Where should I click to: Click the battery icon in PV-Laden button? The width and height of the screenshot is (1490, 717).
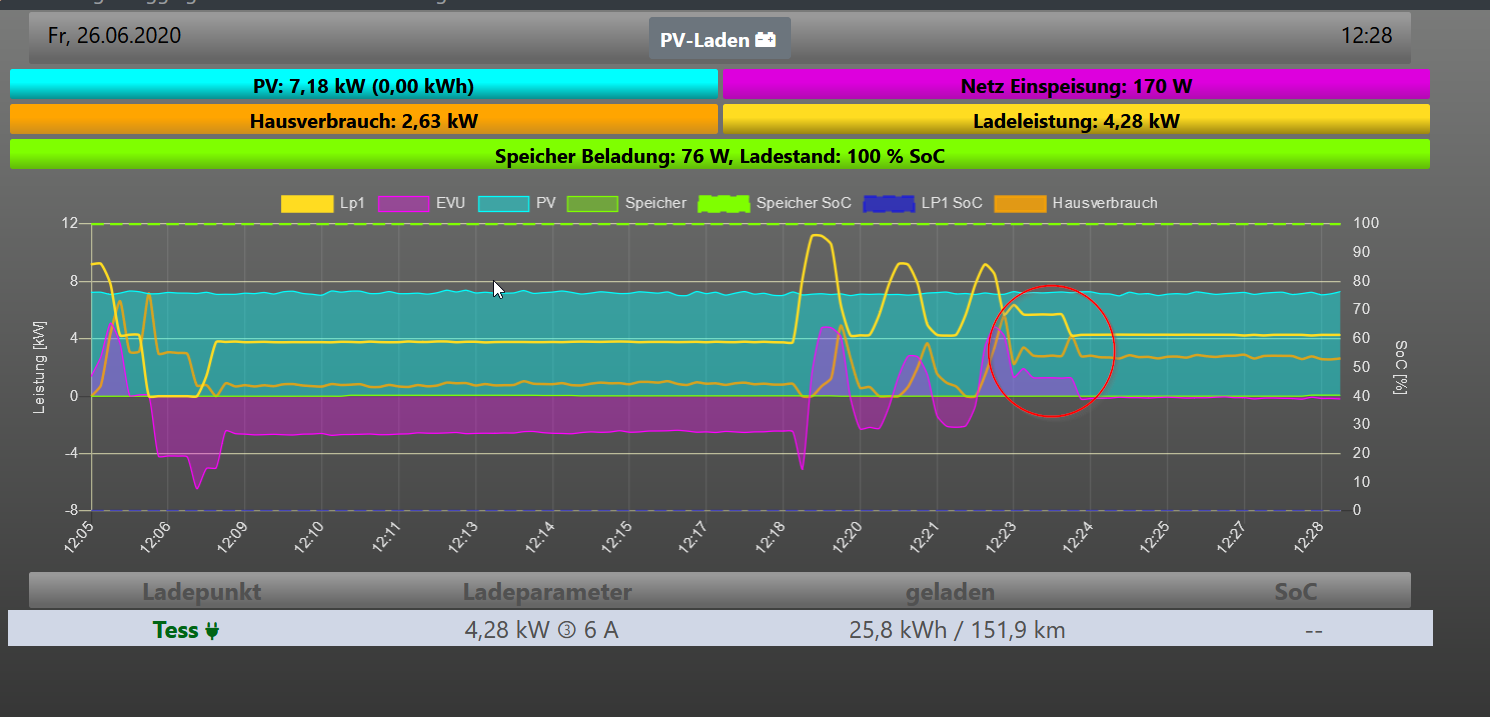(765, 41)
